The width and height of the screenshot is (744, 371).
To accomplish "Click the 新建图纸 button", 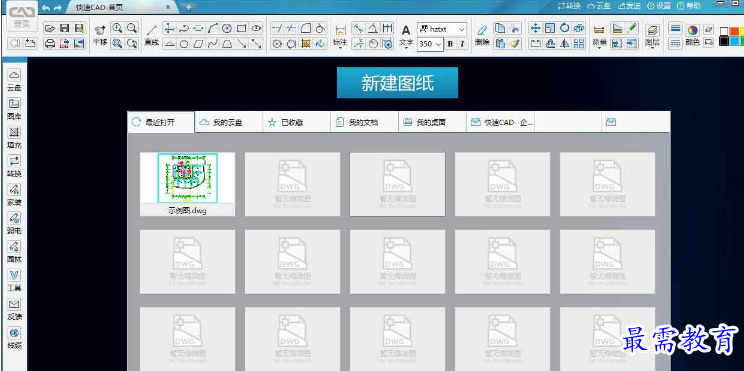I will (x=398, y=83).
